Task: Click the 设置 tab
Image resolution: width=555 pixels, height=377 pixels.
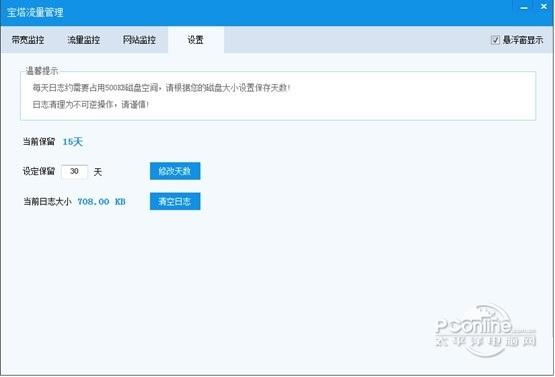Action: pyautogui.click(x=196, y=40)
